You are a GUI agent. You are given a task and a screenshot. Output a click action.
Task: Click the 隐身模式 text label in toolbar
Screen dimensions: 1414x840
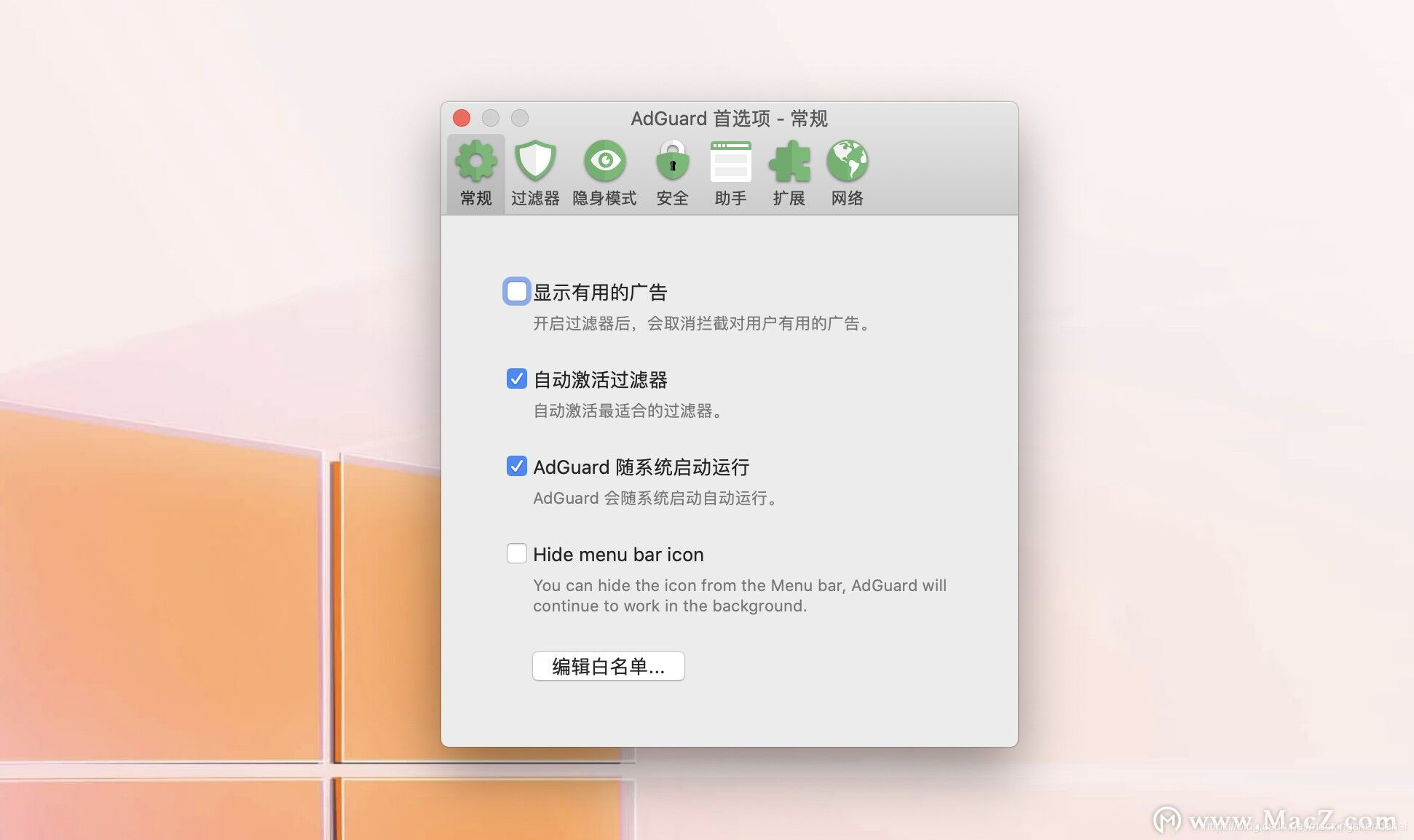604,198
